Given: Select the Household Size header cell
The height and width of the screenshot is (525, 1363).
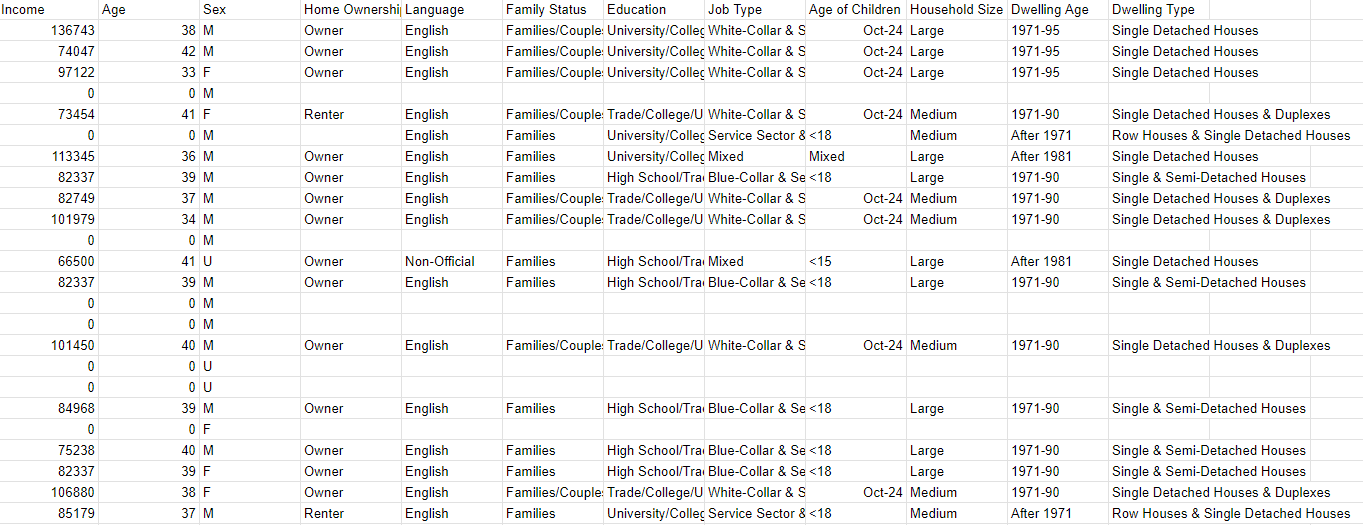Looking at the screenshot, I should click(956, 9).
